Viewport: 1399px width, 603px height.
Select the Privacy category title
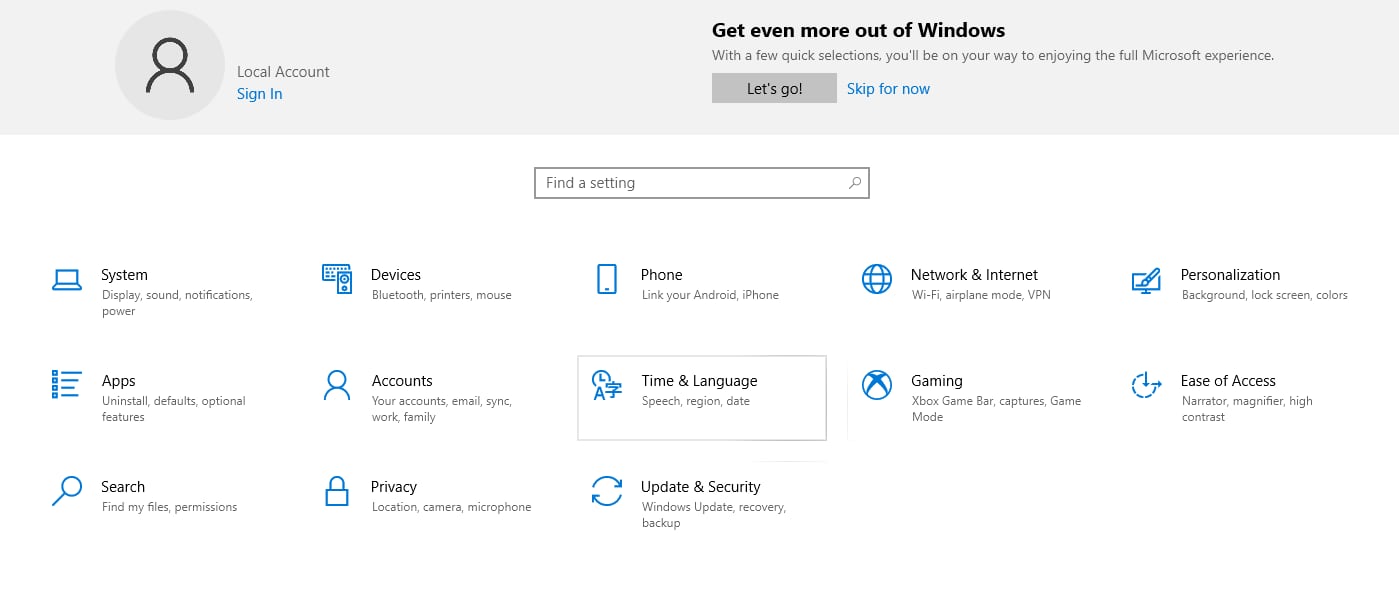pos(394,487)
